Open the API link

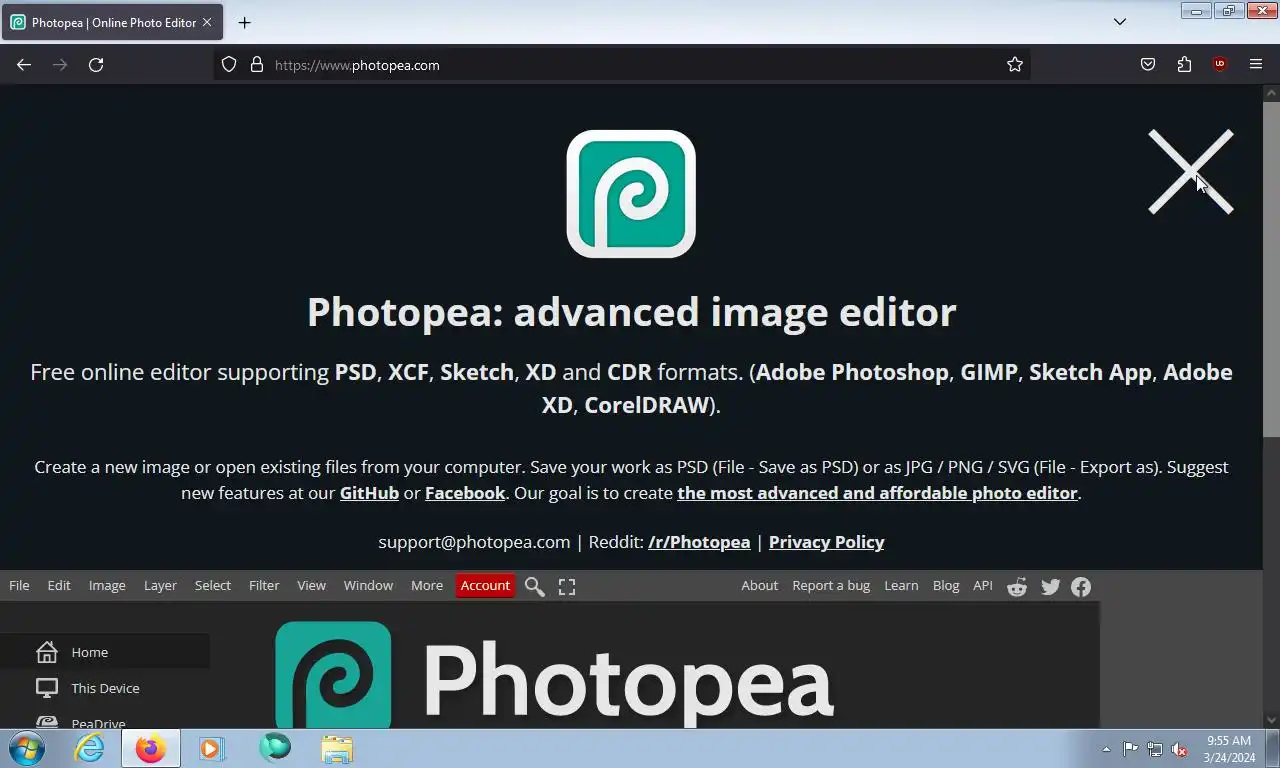coord(983,586)
